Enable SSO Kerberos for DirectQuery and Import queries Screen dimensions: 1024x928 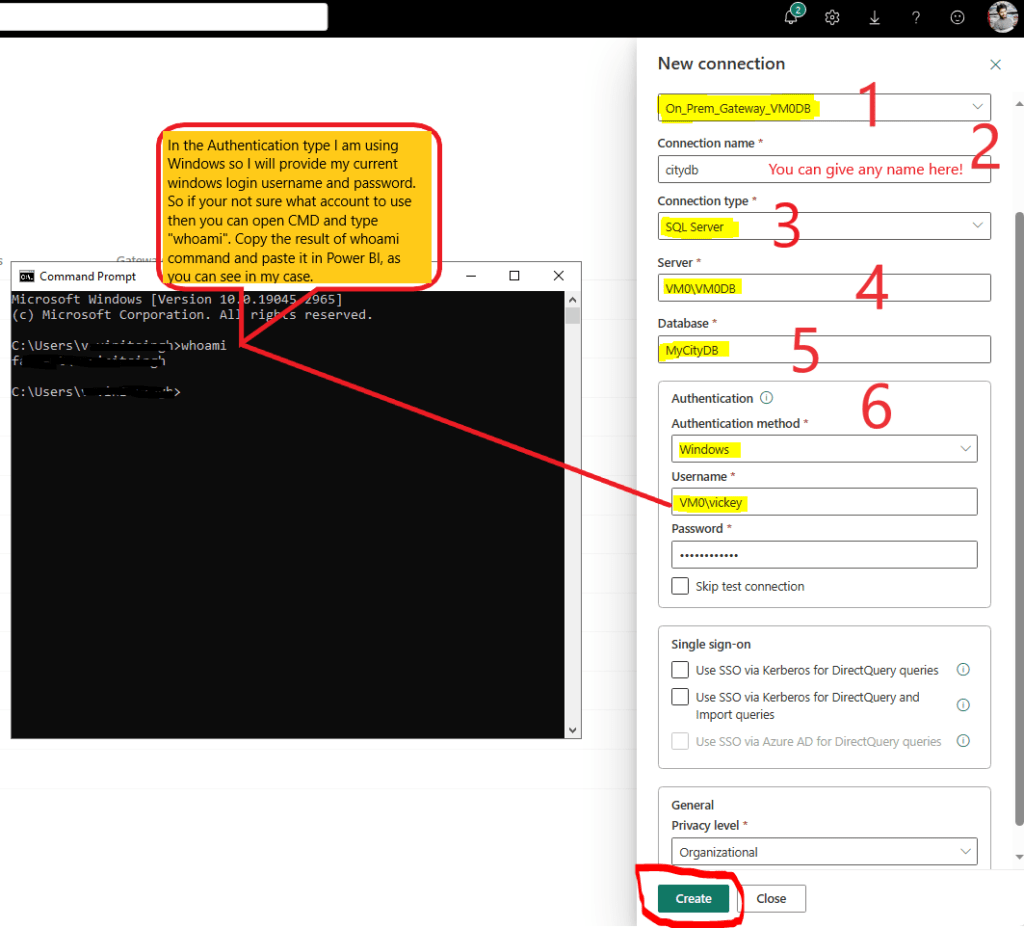(680, 697)
